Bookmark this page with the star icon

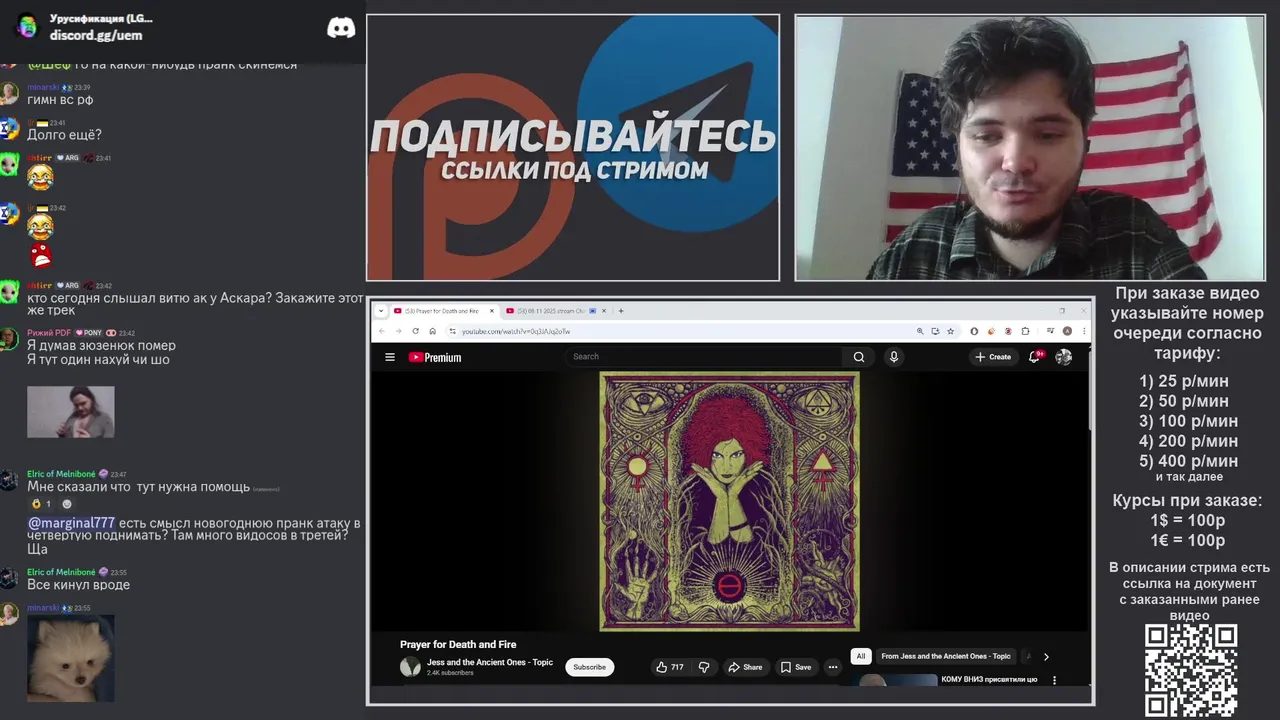click(950, 331)
